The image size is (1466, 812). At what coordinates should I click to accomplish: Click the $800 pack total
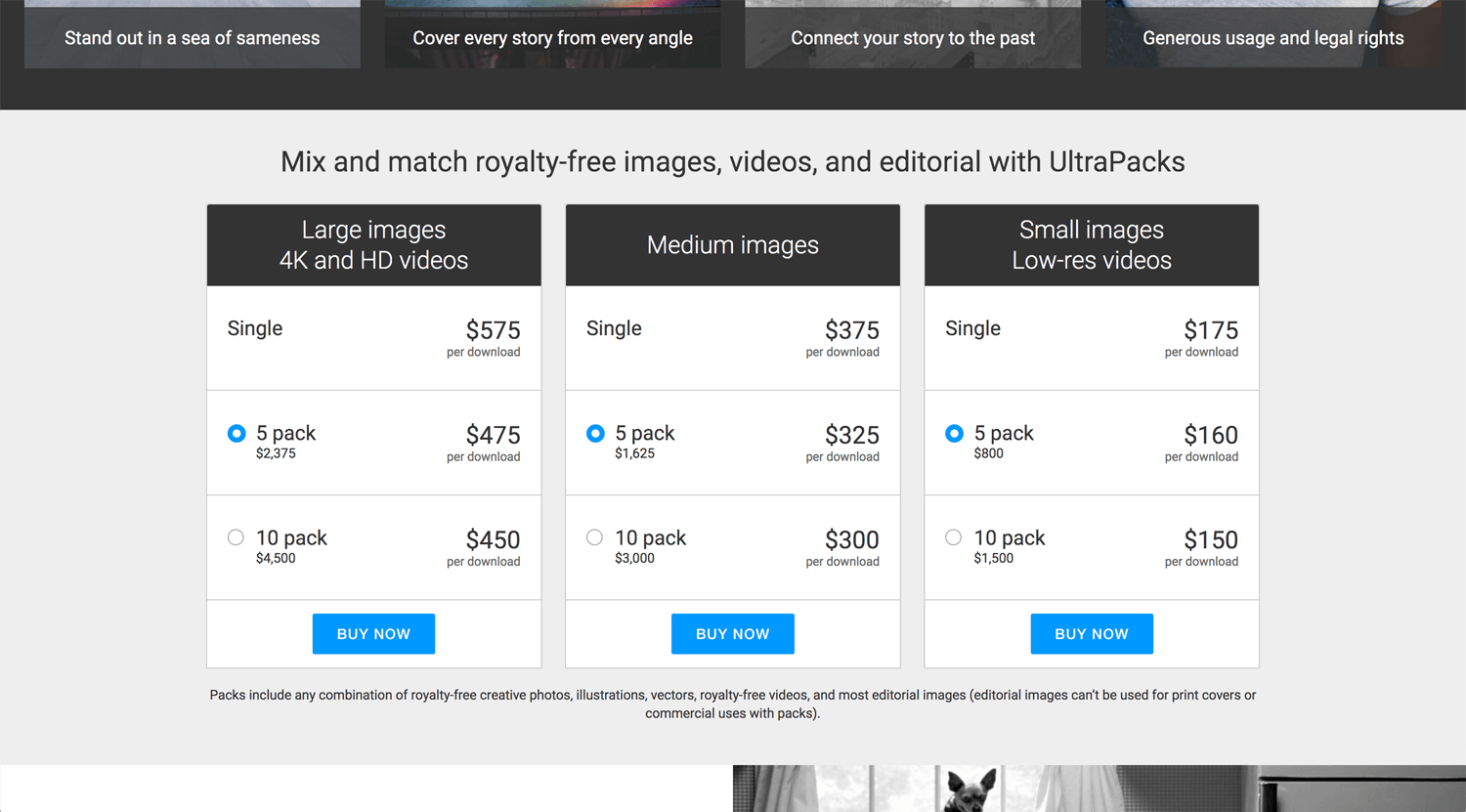[x=989, y=453]
